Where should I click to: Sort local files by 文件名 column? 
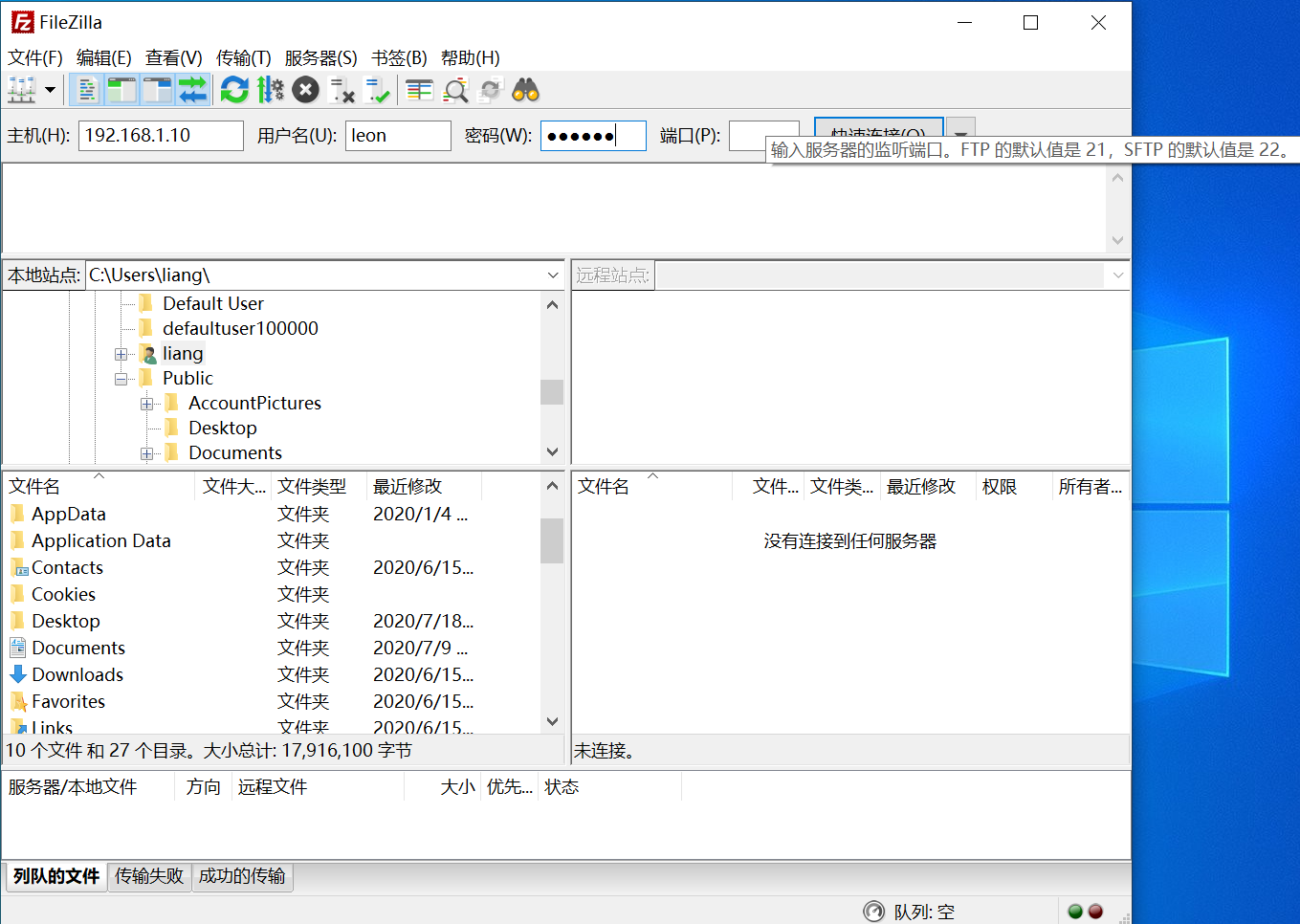pos(99,486)
